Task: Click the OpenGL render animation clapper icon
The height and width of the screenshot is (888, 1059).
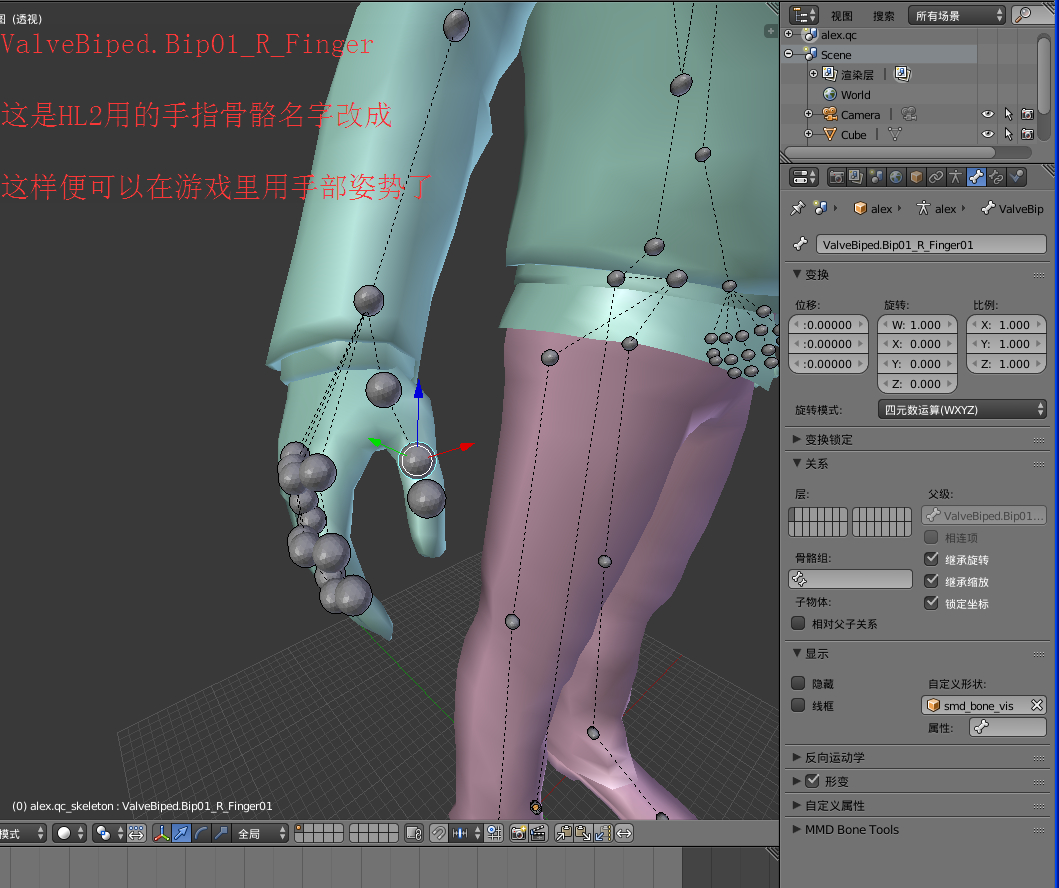Action: tap(538, 833)
